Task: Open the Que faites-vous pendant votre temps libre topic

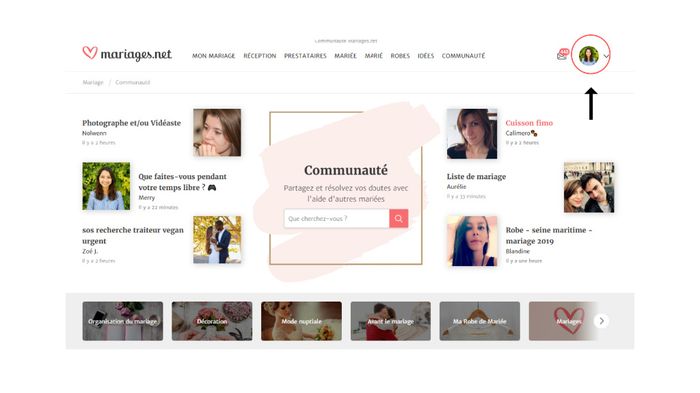Action: click(182, 182)
